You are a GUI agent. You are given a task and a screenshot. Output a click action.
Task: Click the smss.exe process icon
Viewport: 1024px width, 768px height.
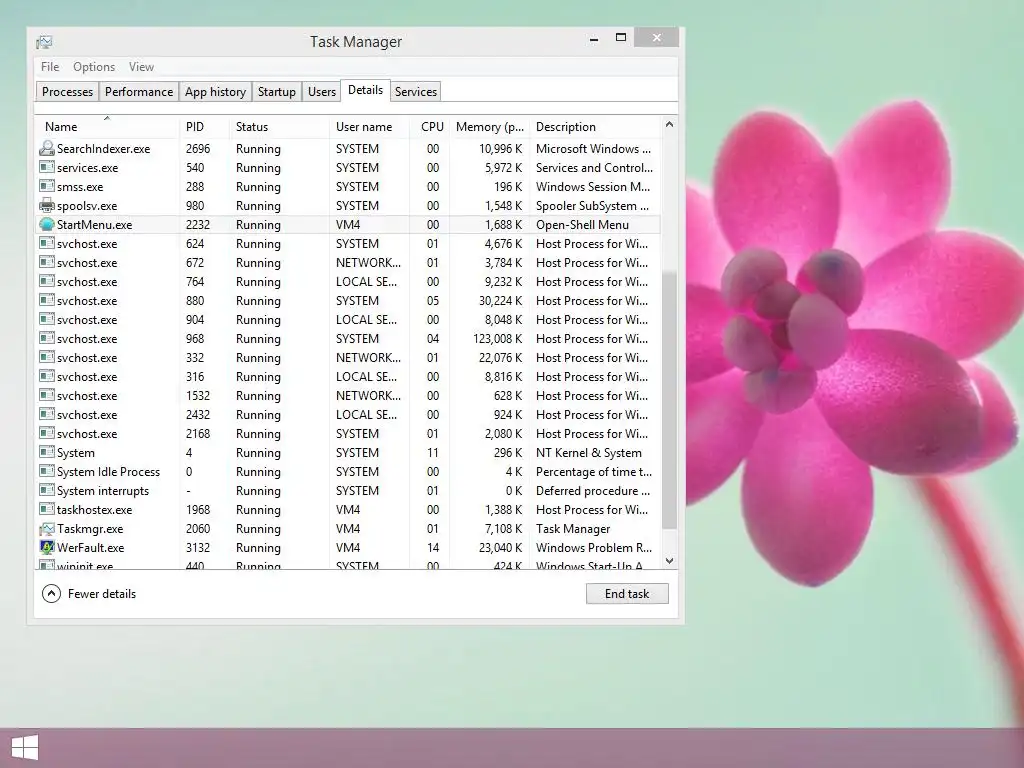click(x=47, y=186)
